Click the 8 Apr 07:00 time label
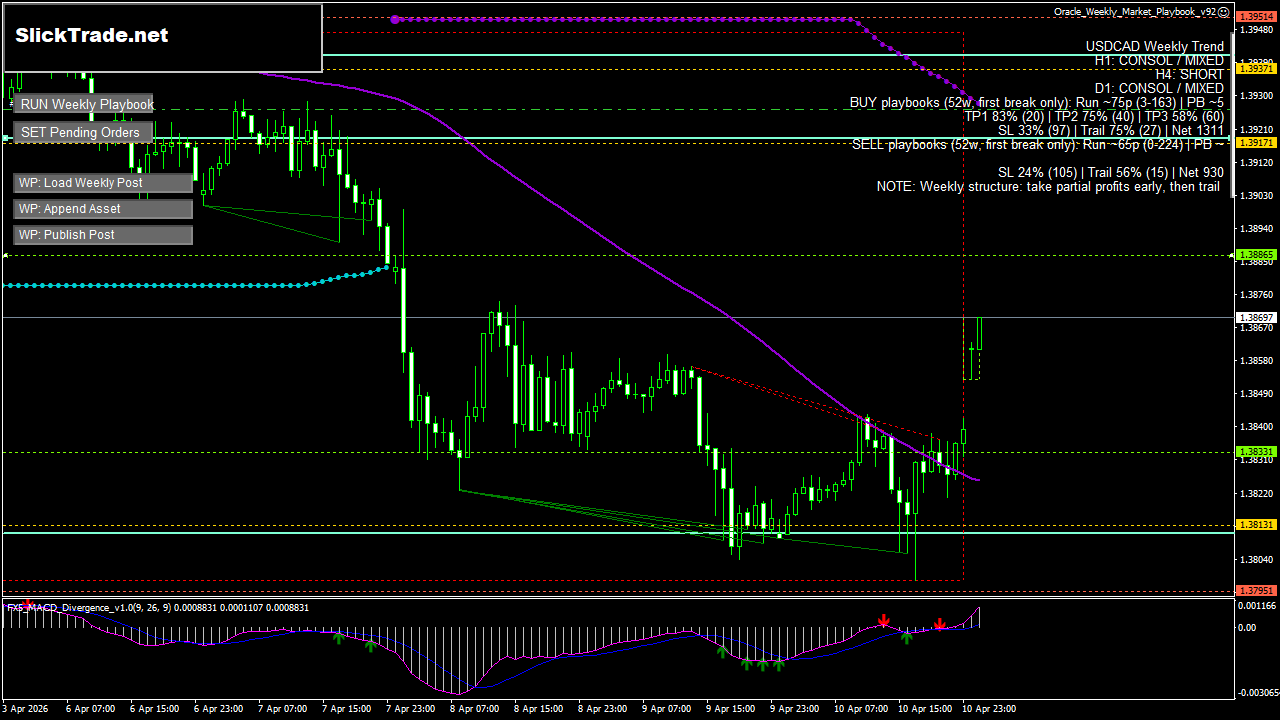 475,708
